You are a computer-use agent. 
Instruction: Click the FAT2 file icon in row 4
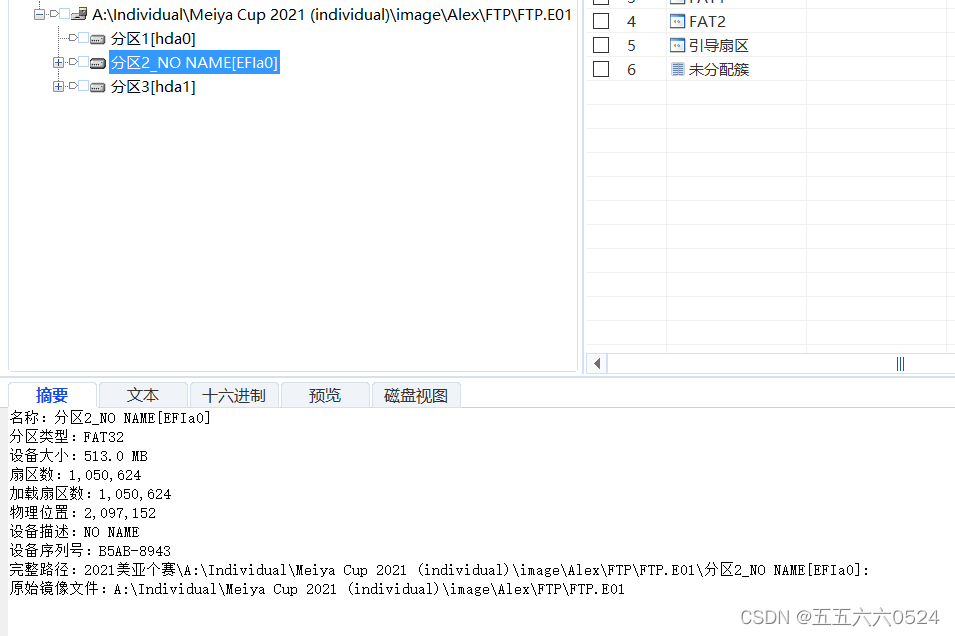click(677, 22)
